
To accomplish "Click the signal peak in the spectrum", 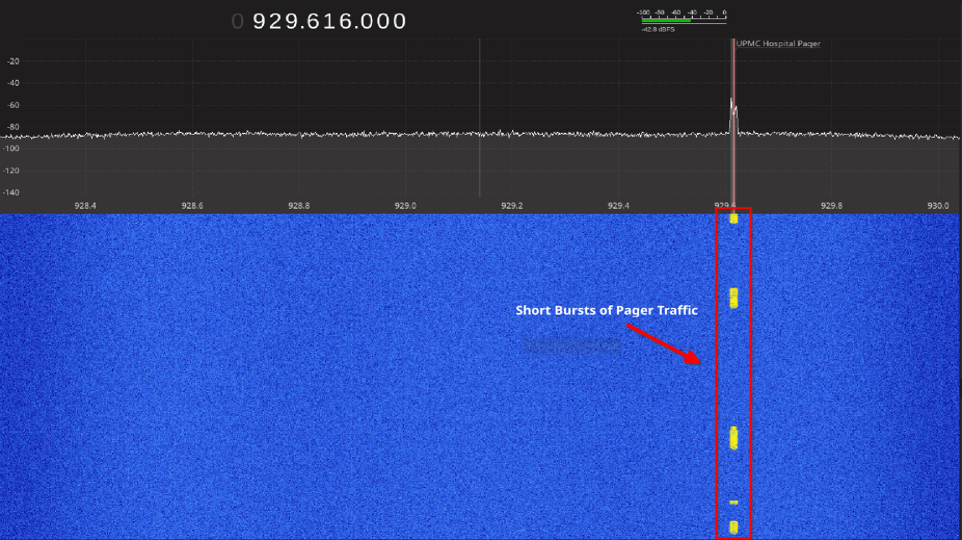I will 733,105.
